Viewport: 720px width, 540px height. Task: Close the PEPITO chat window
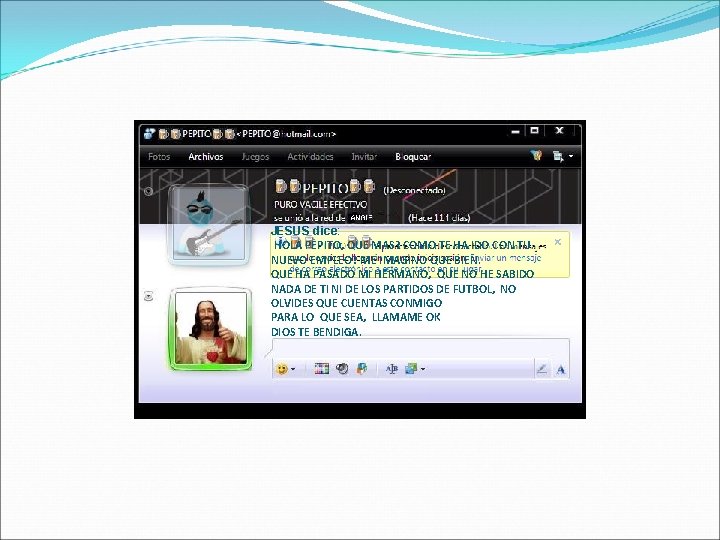coord(559,130)
